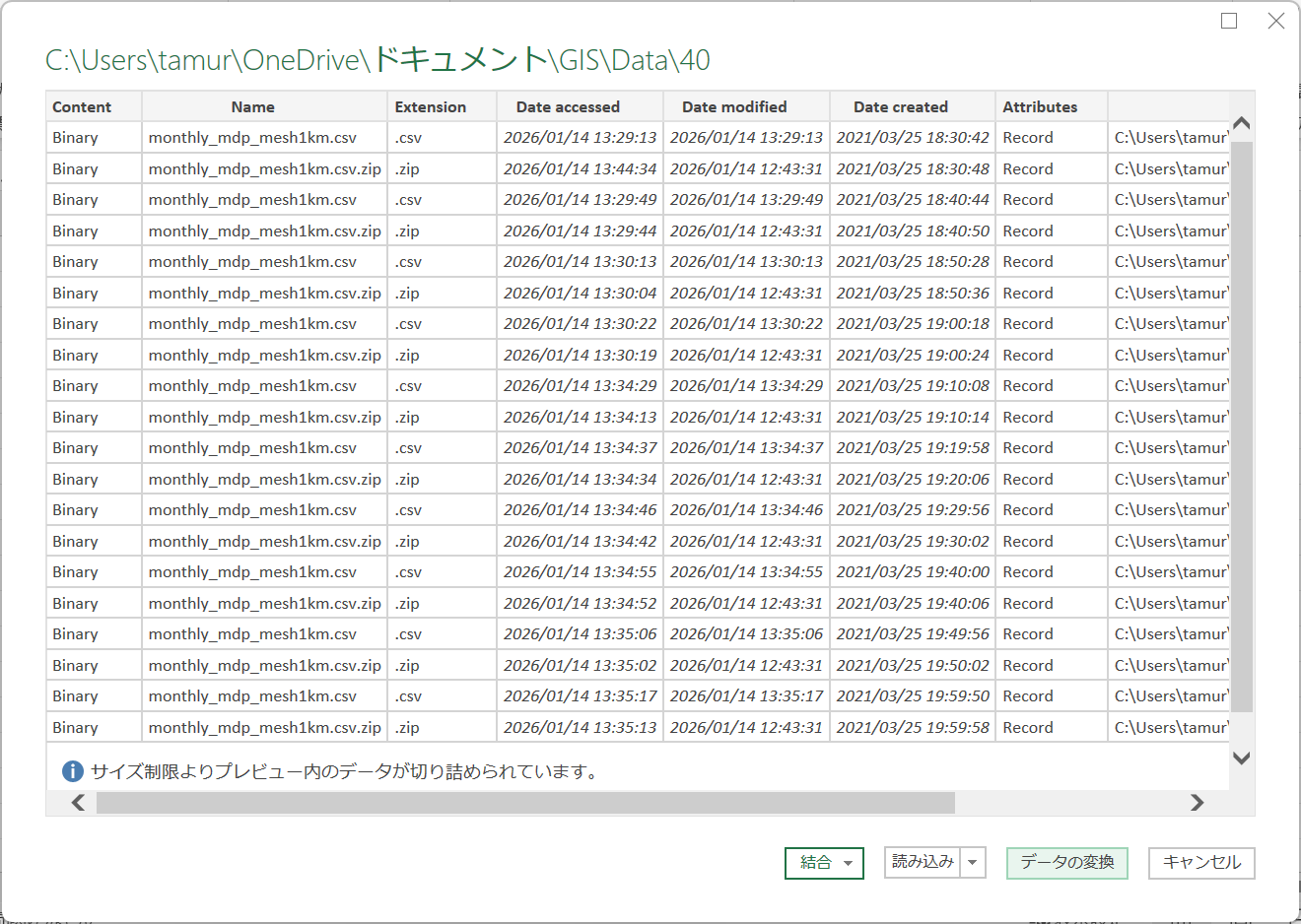Maximize the dialog window
The height and width of the screenshot is (924, 1301).
[x=1229, y=21]
